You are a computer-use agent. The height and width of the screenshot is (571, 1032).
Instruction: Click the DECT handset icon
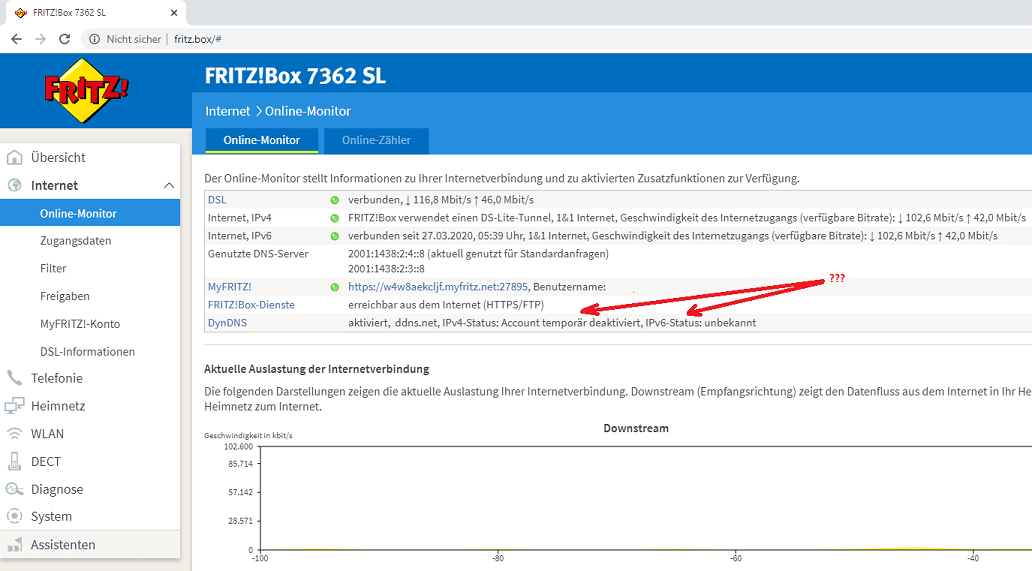(14, 461)
